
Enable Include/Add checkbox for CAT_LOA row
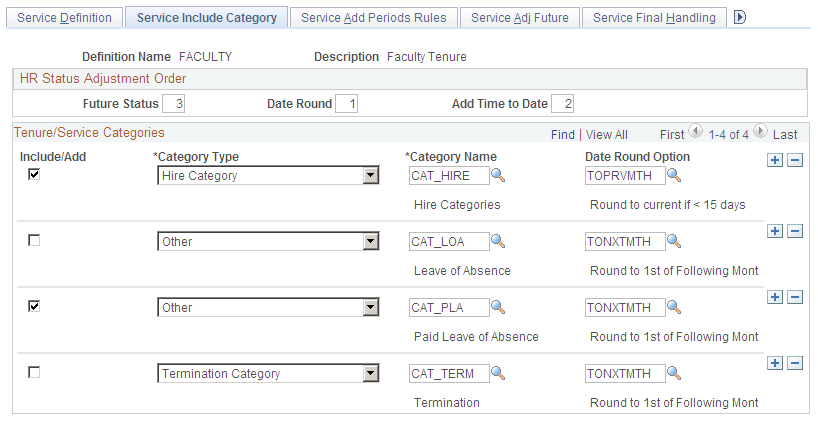(35, 240)
